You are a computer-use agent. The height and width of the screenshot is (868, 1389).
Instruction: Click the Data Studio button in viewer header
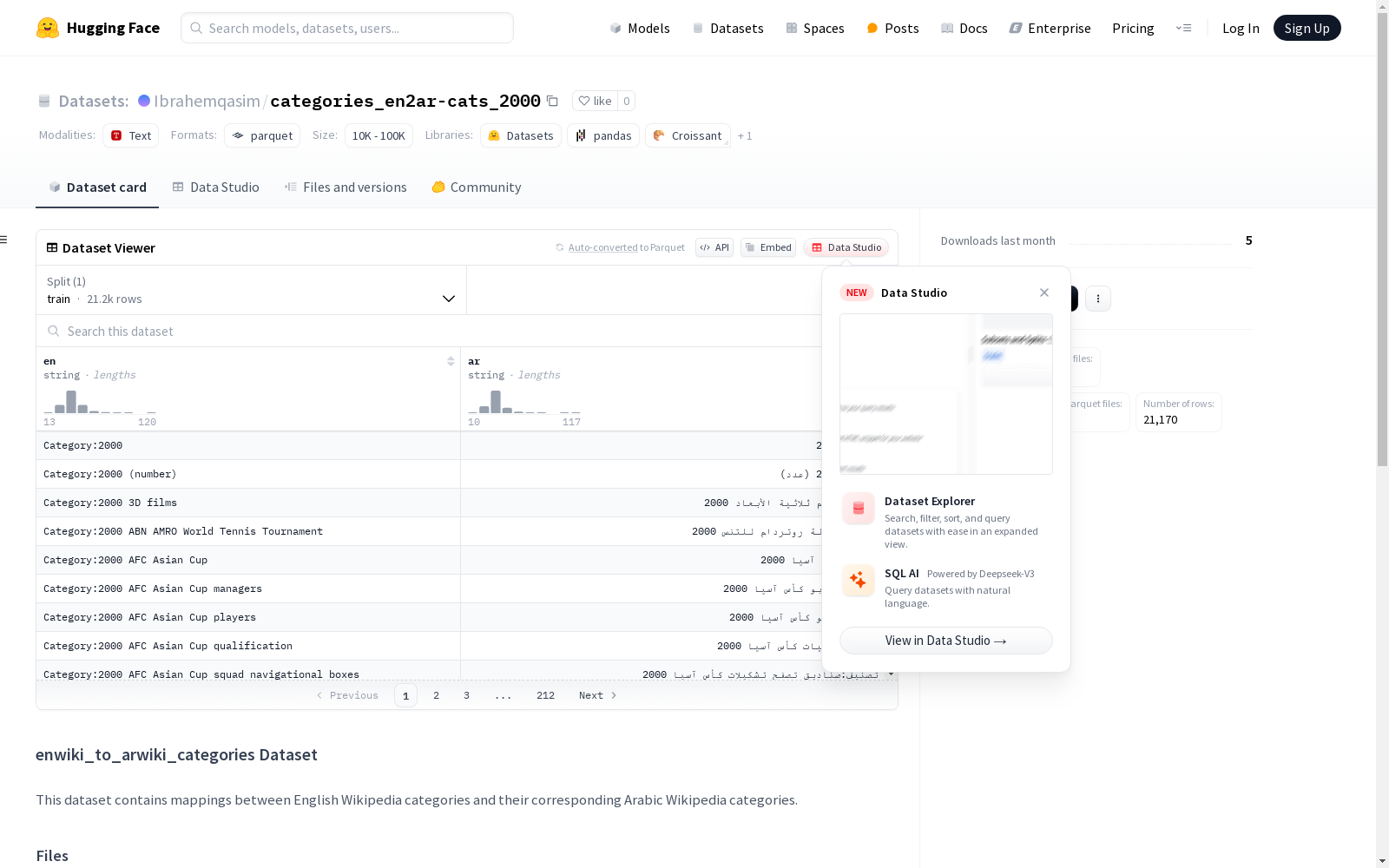(x=846, y=247)
